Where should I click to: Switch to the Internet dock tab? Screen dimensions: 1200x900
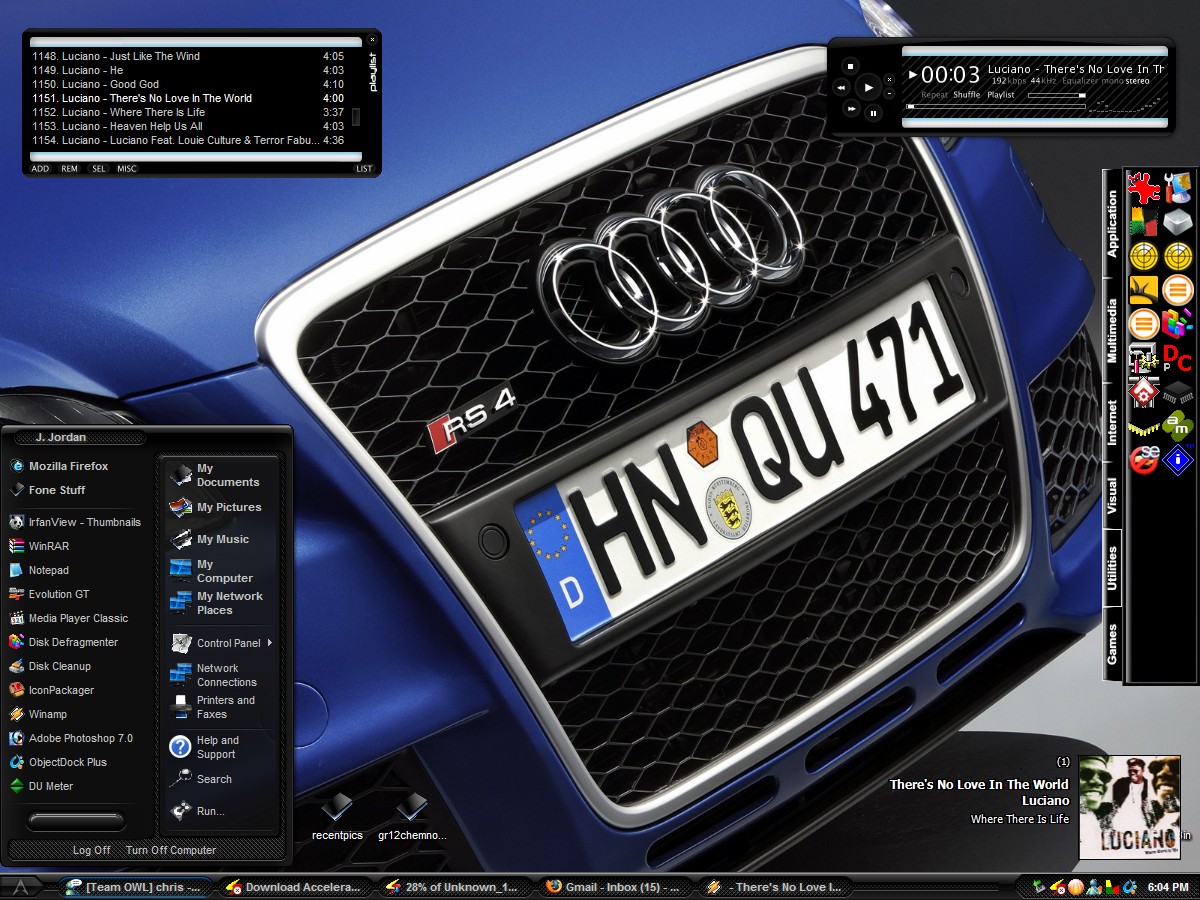1112,423
